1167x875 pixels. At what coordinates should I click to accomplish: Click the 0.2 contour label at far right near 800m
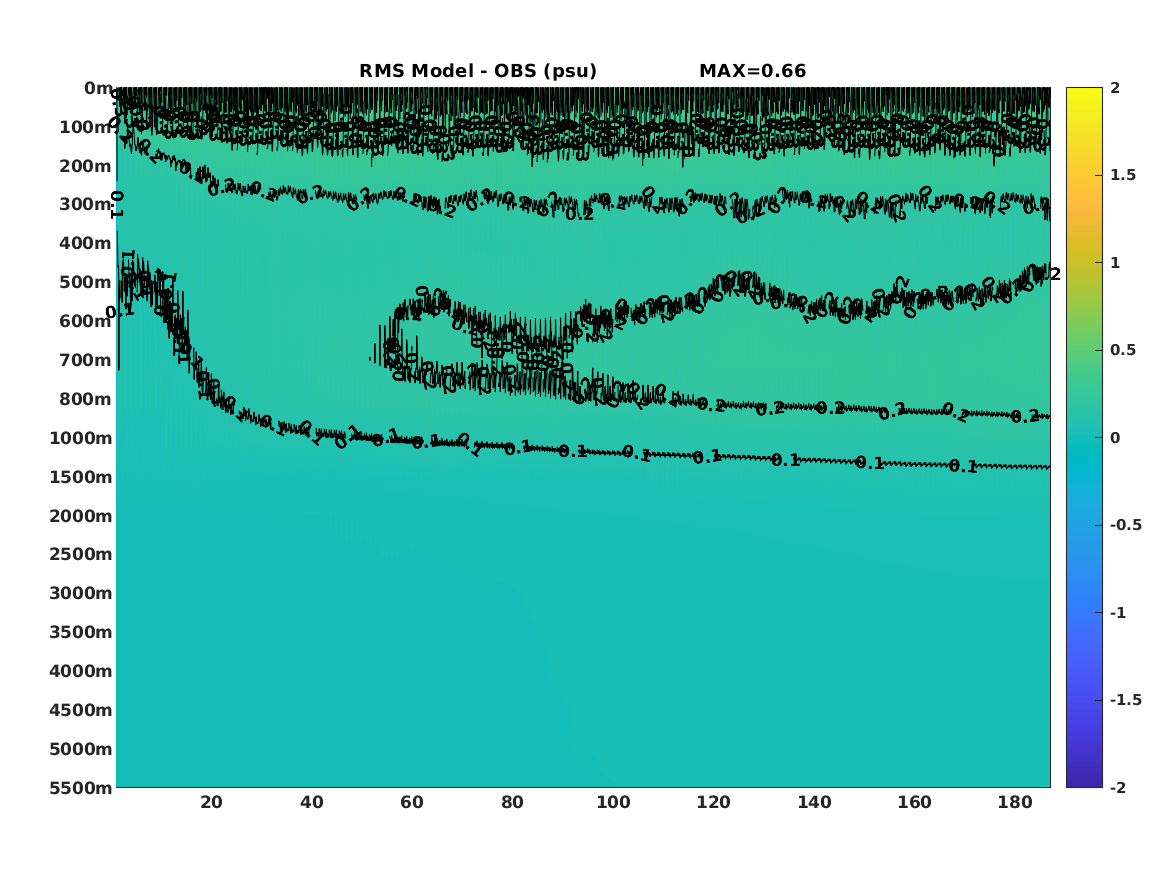pyautogui.click(x=1025, y=417)
